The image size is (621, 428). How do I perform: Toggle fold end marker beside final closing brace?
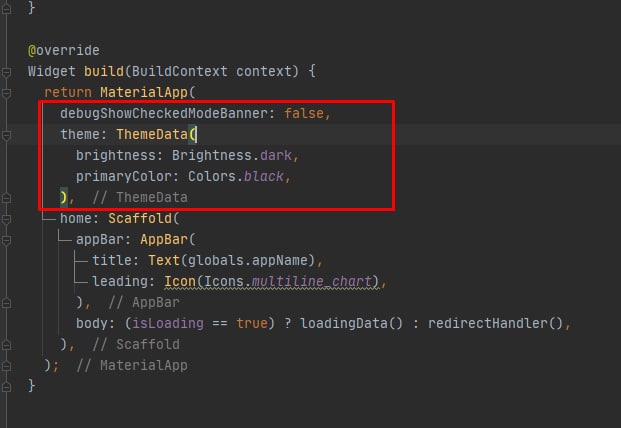point(6,387)
